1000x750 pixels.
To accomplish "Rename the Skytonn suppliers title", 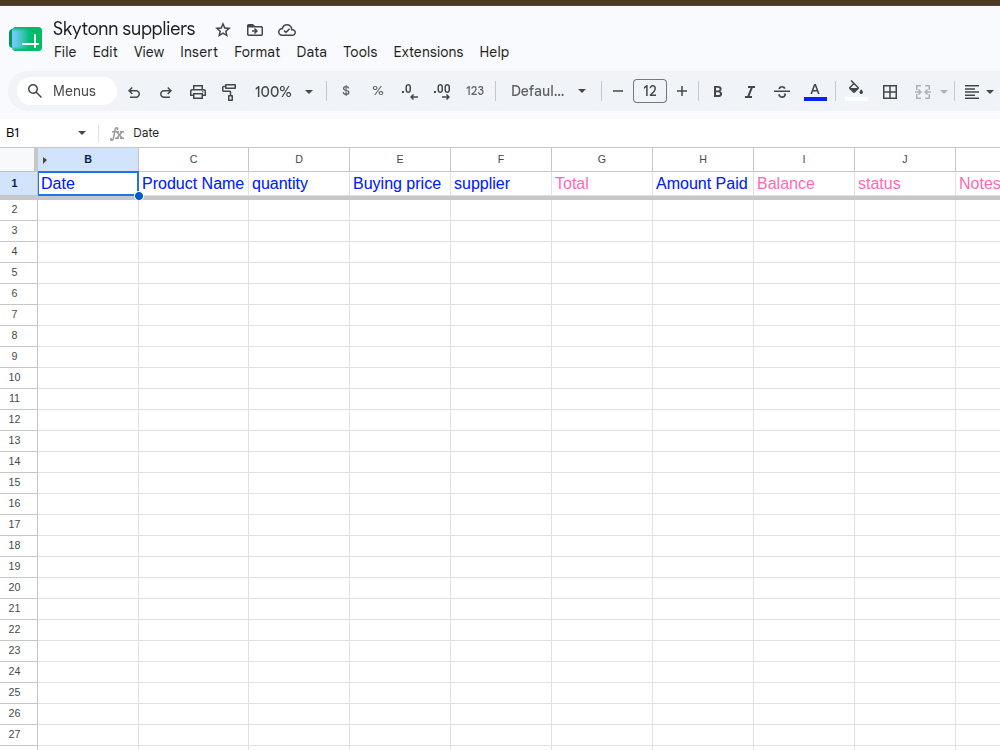I will 124,29.
